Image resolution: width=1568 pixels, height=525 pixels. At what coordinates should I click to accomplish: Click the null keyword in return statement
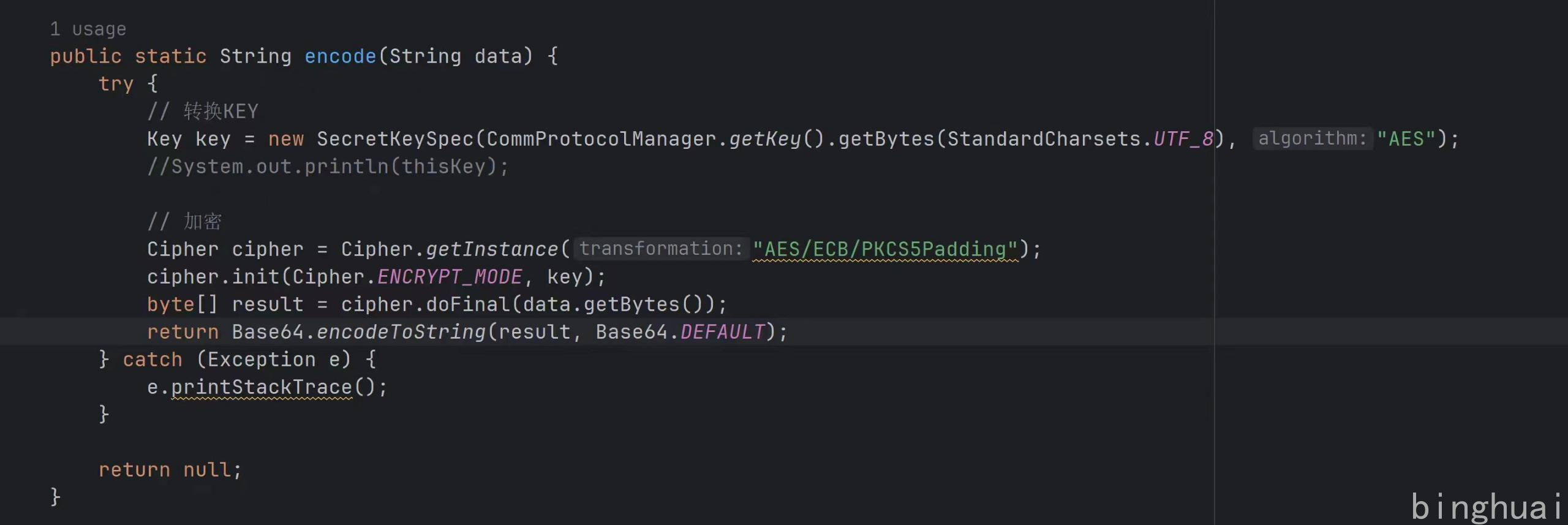[207, 470]
